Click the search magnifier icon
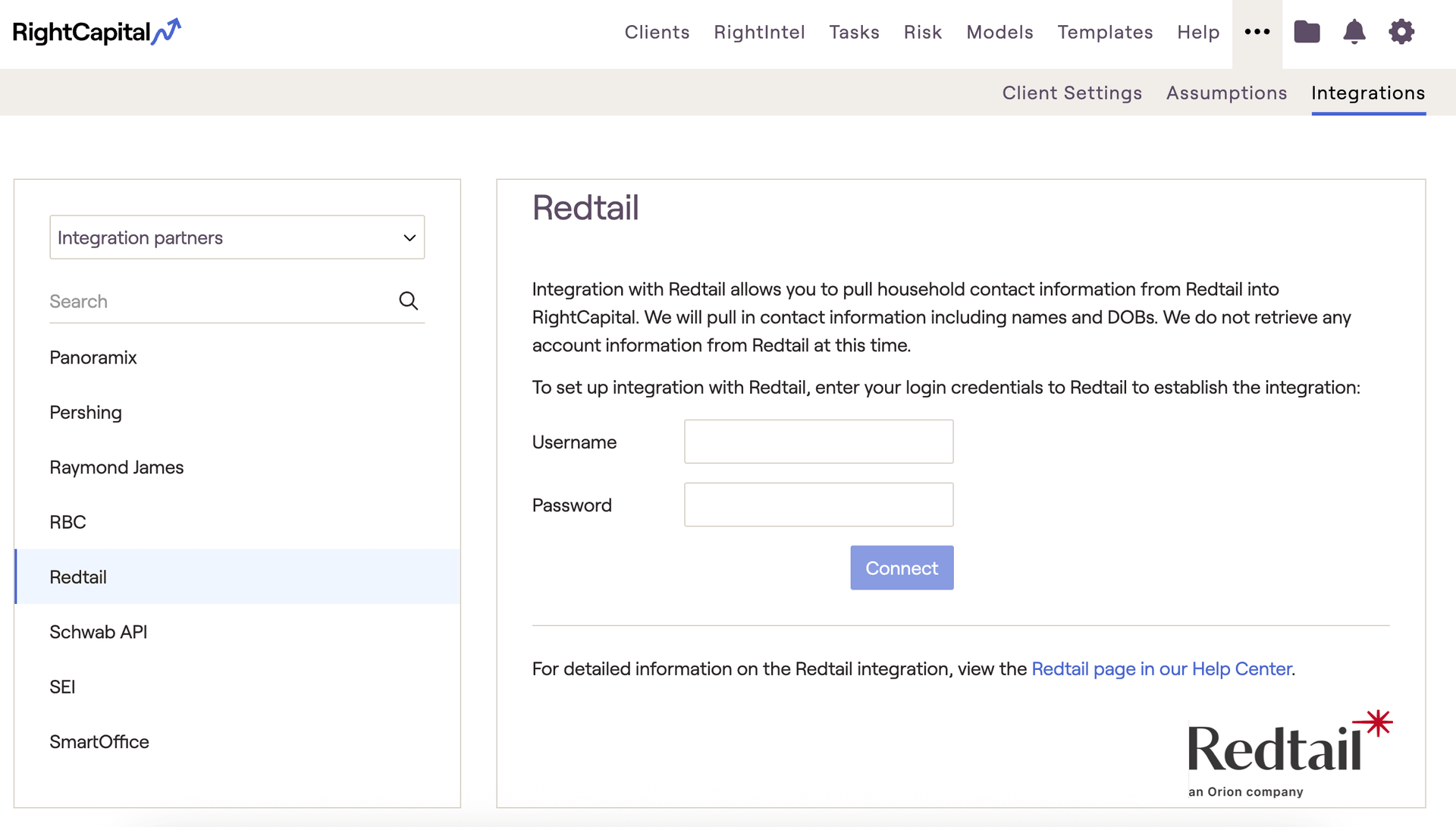1456x827 pixels. point(408,301)
